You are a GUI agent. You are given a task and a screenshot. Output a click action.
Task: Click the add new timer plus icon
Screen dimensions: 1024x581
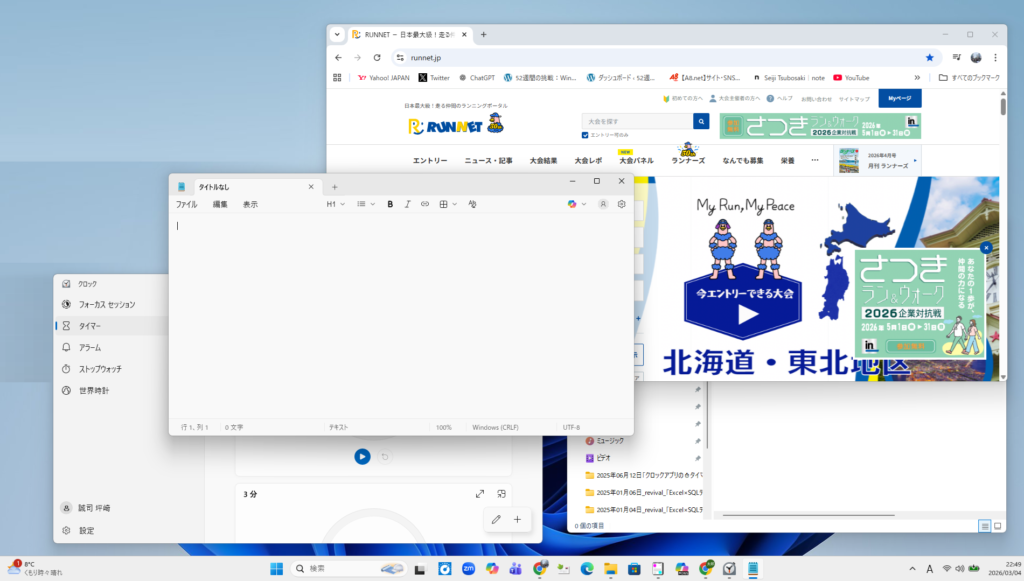pos(517,519)
